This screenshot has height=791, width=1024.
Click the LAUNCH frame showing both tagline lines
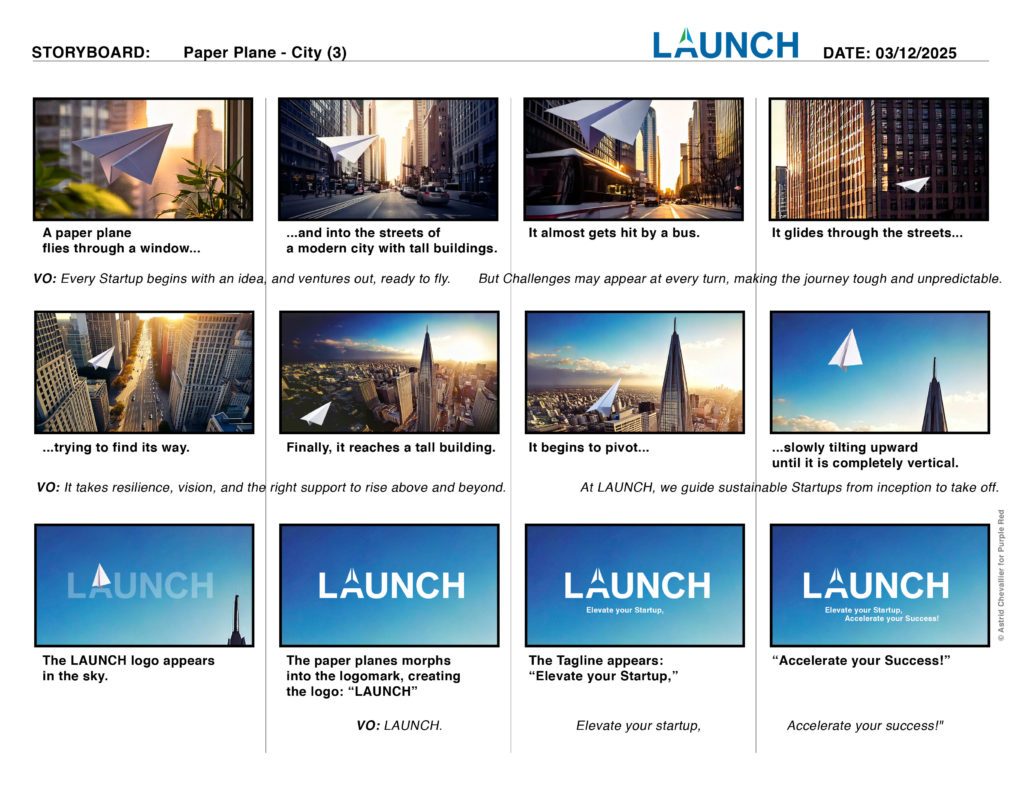(880, 585)
